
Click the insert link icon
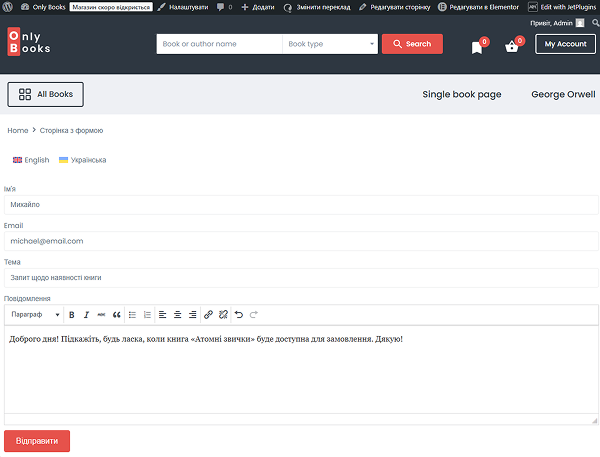point(208,315)
